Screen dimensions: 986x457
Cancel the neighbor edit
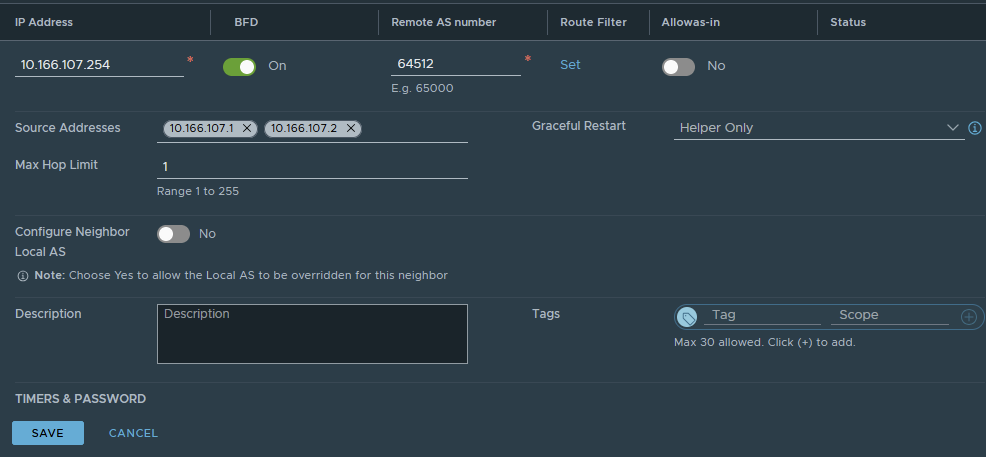pos(133,433)
